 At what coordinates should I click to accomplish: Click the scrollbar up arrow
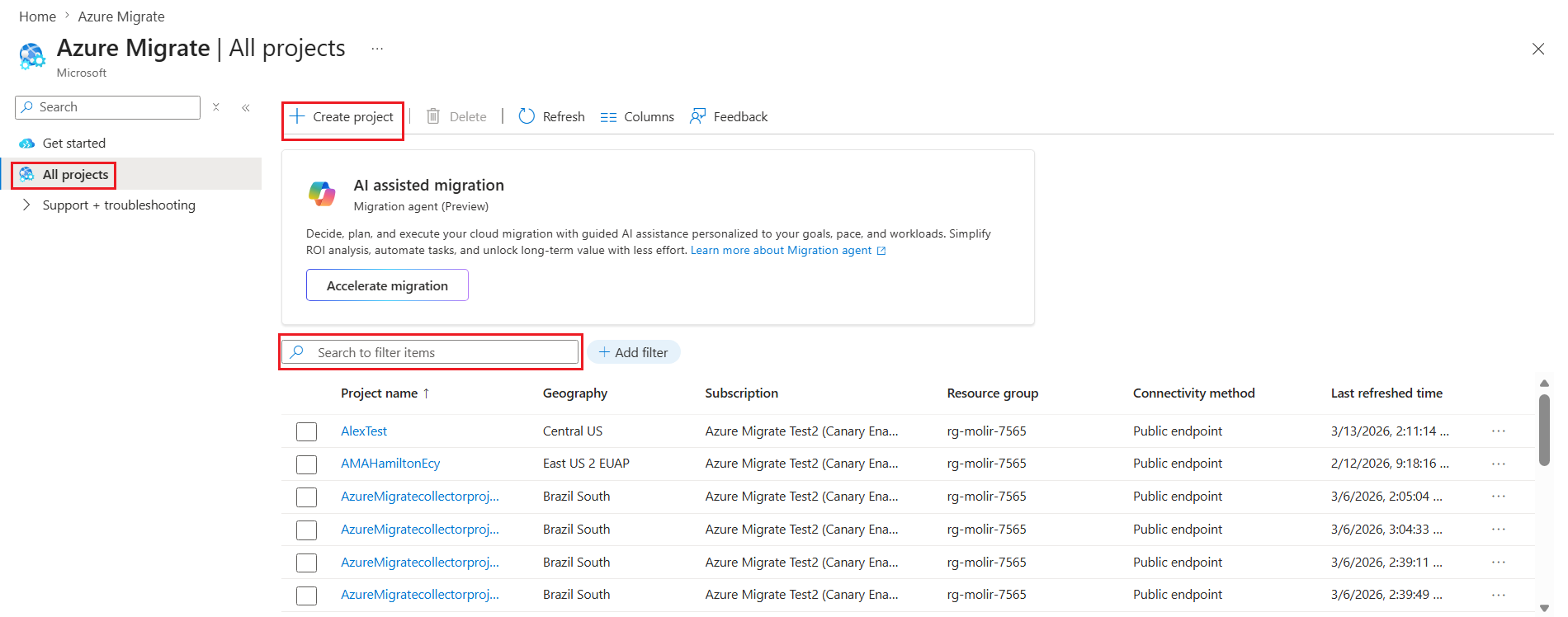1544,383
